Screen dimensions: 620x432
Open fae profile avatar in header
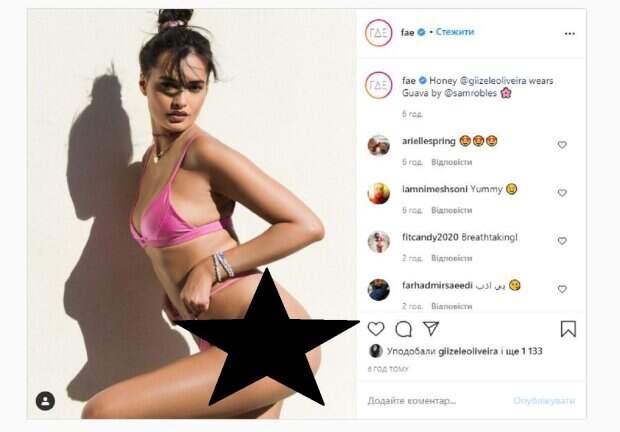(x=378, y=33)
